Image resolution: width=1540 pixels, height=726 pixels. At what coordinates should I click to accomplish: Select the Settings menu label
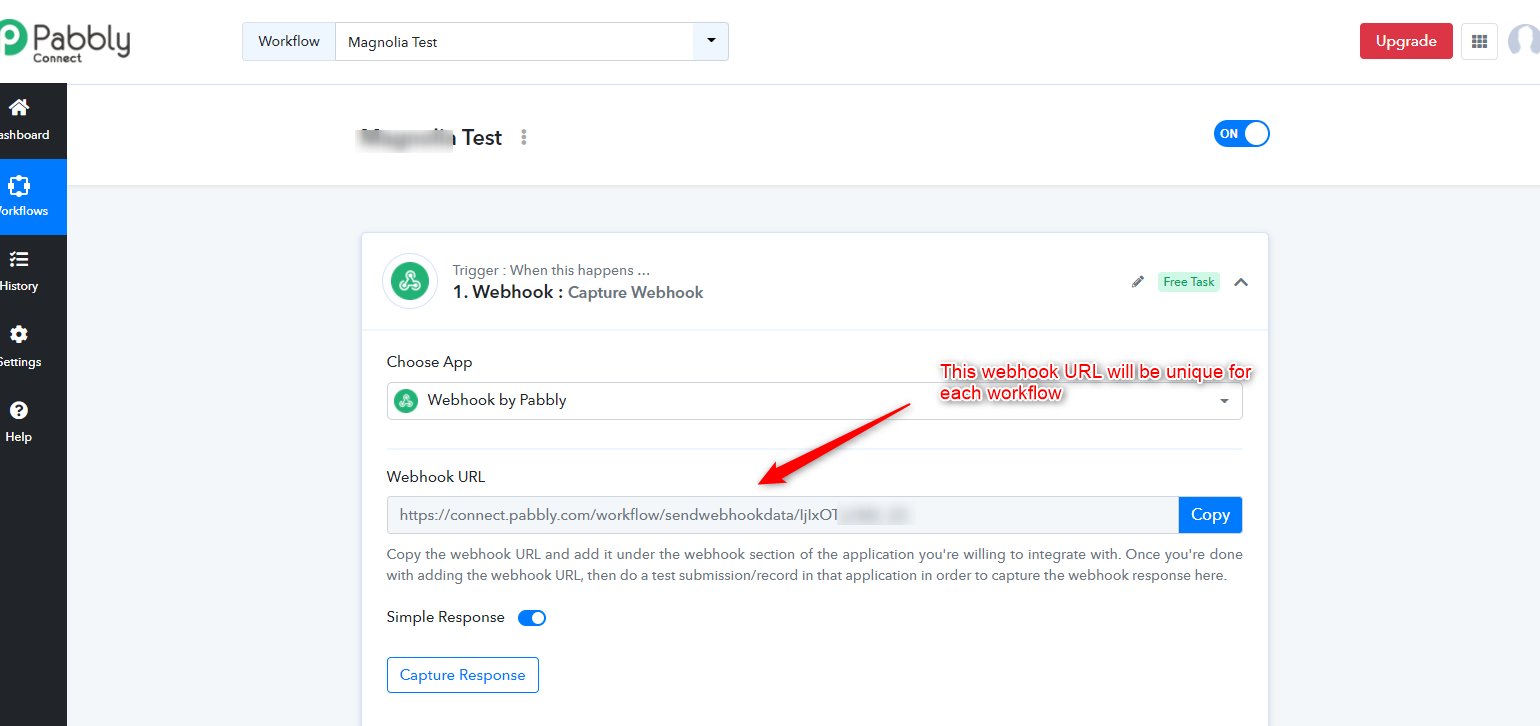pyautogui.click(x=20, y=362)
